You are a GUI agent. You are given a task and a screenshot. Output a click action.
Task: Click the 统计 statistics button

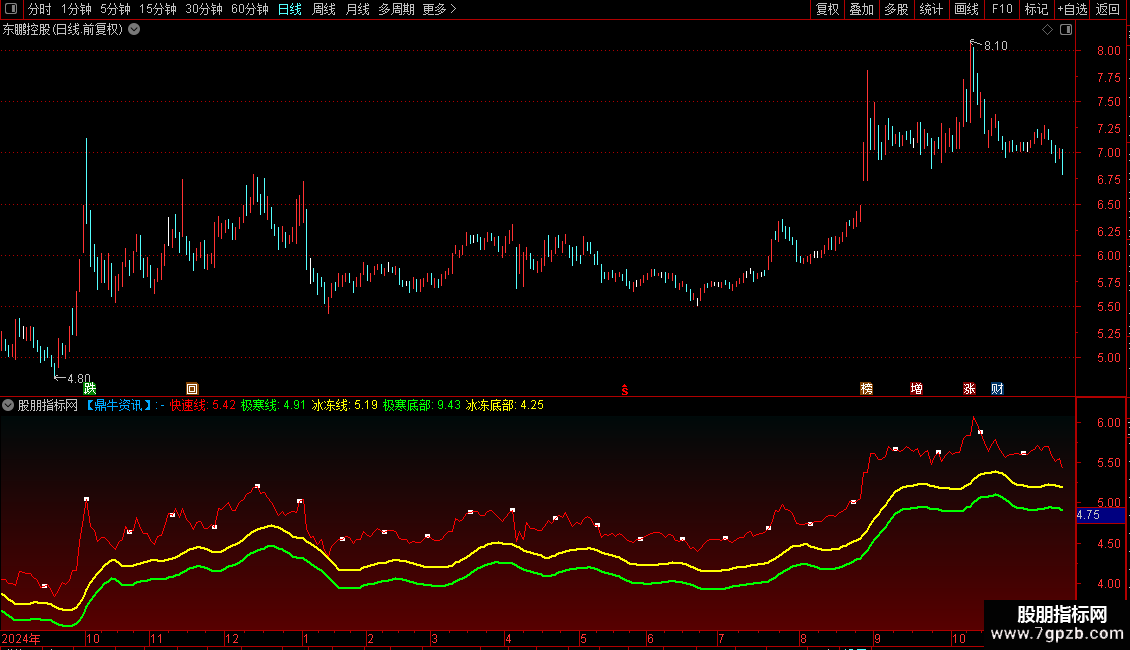(x=931, y=9)
